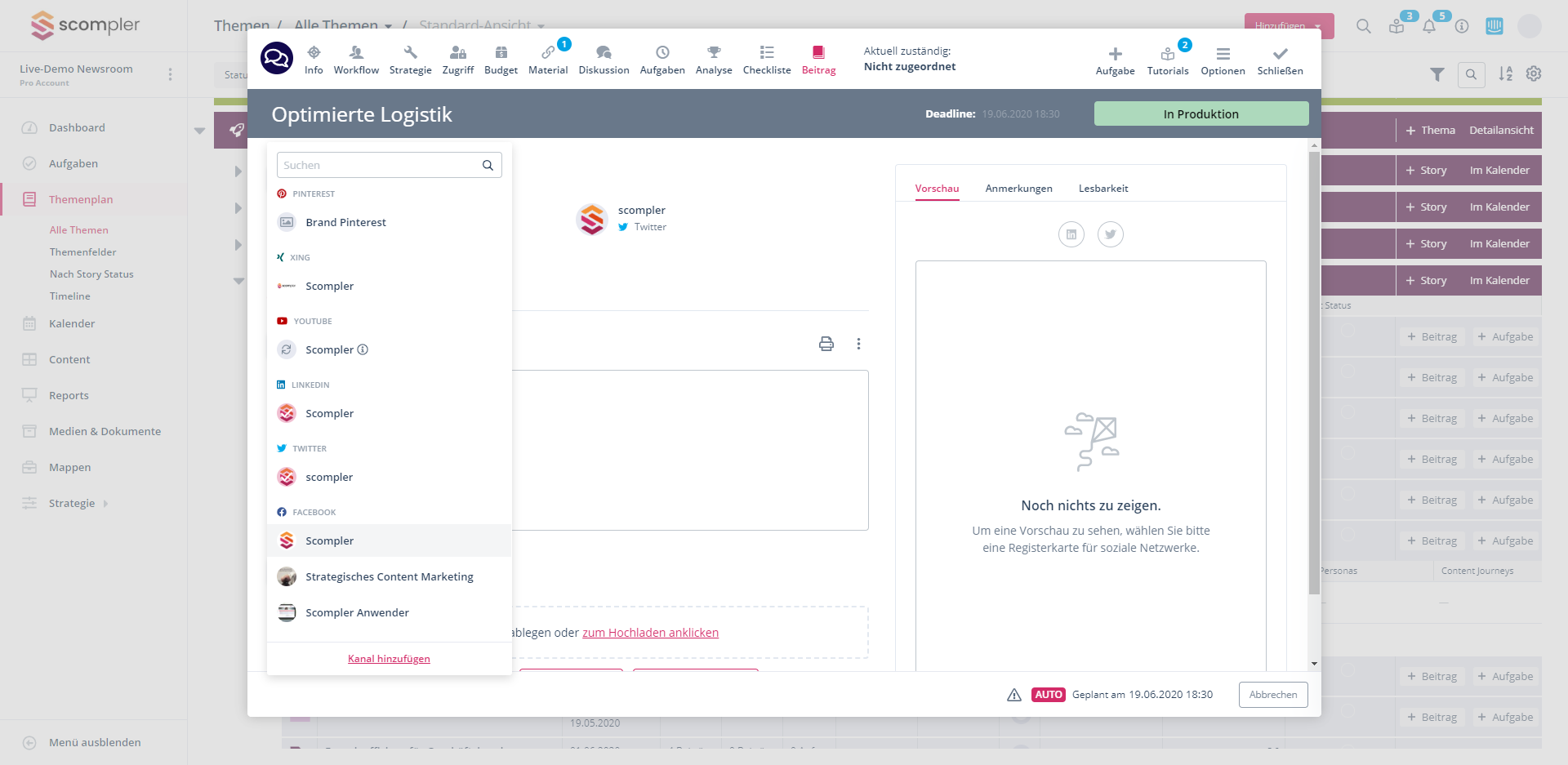This screenshot has height=765, width=1568.
Task: Expand the Optionen menu
Action: point(1223,60)
